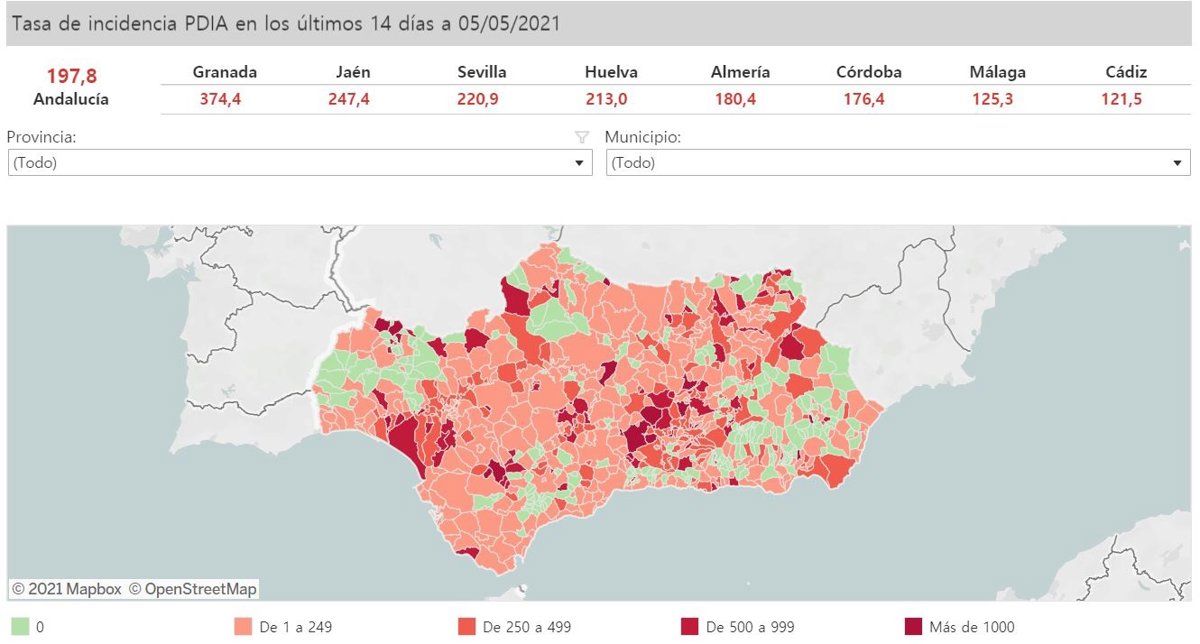Click the Huelva column header
The height and width of the screenshot is (644, 1200).
(x=611, y=72)
